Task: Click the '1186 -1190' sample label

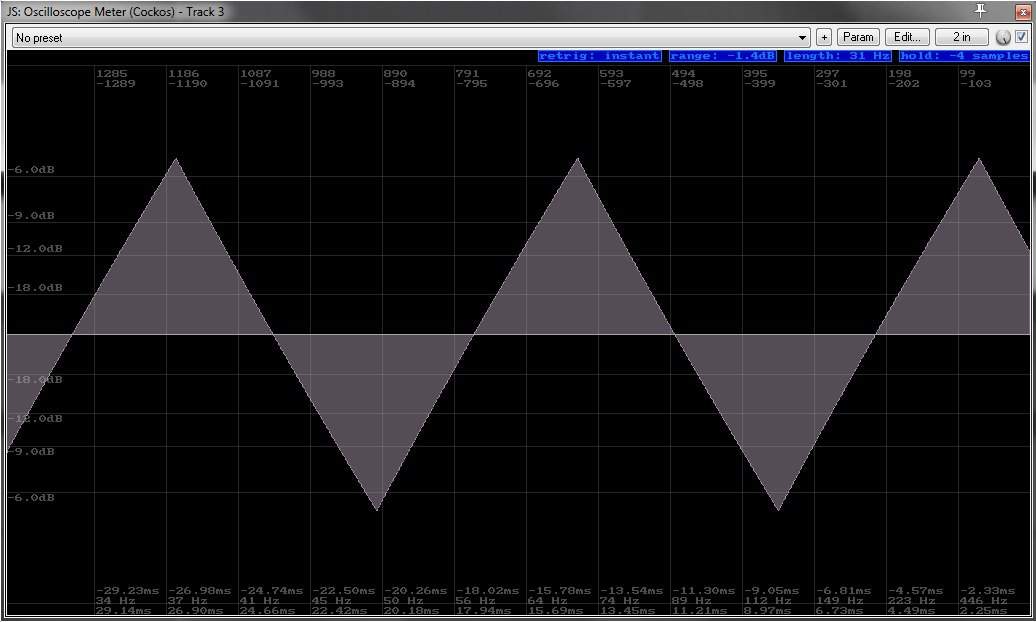Action: point(188,79)
